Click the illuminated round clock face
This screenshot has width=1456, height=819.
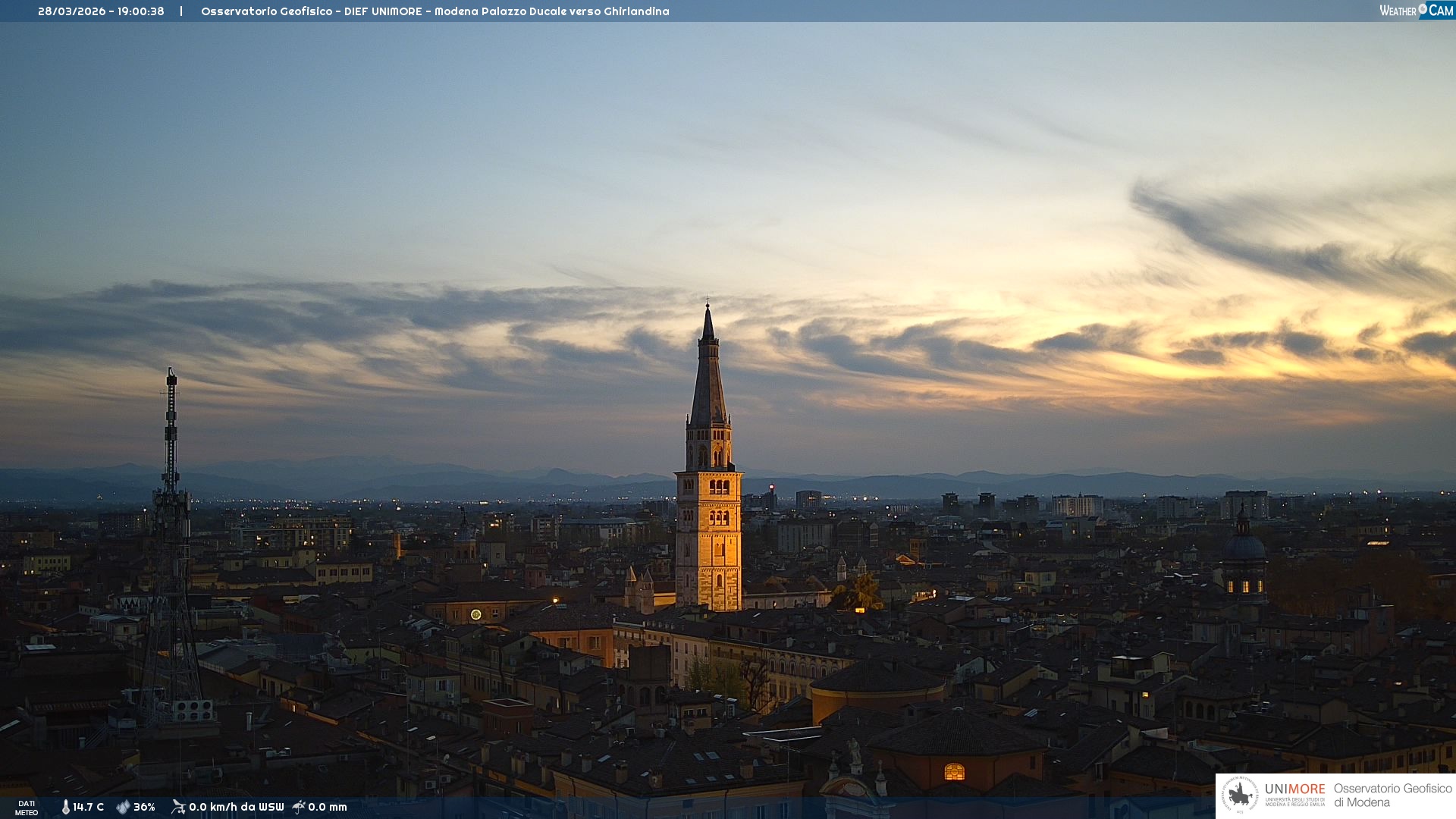coord(475,614)
